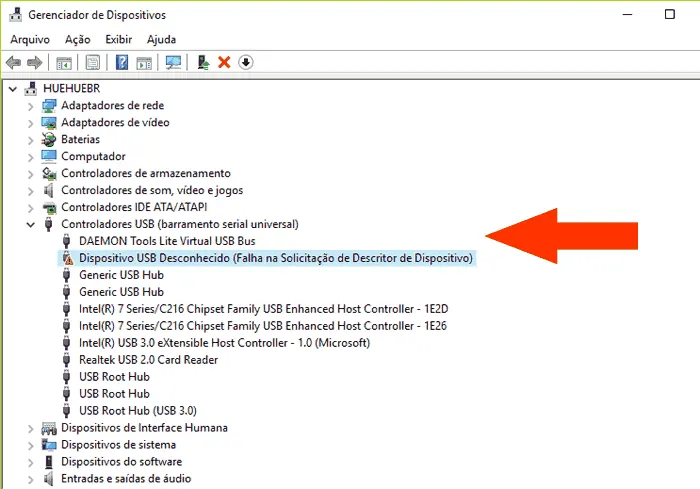
Task: Click red X Uninstall device icon
Action: 224,63
